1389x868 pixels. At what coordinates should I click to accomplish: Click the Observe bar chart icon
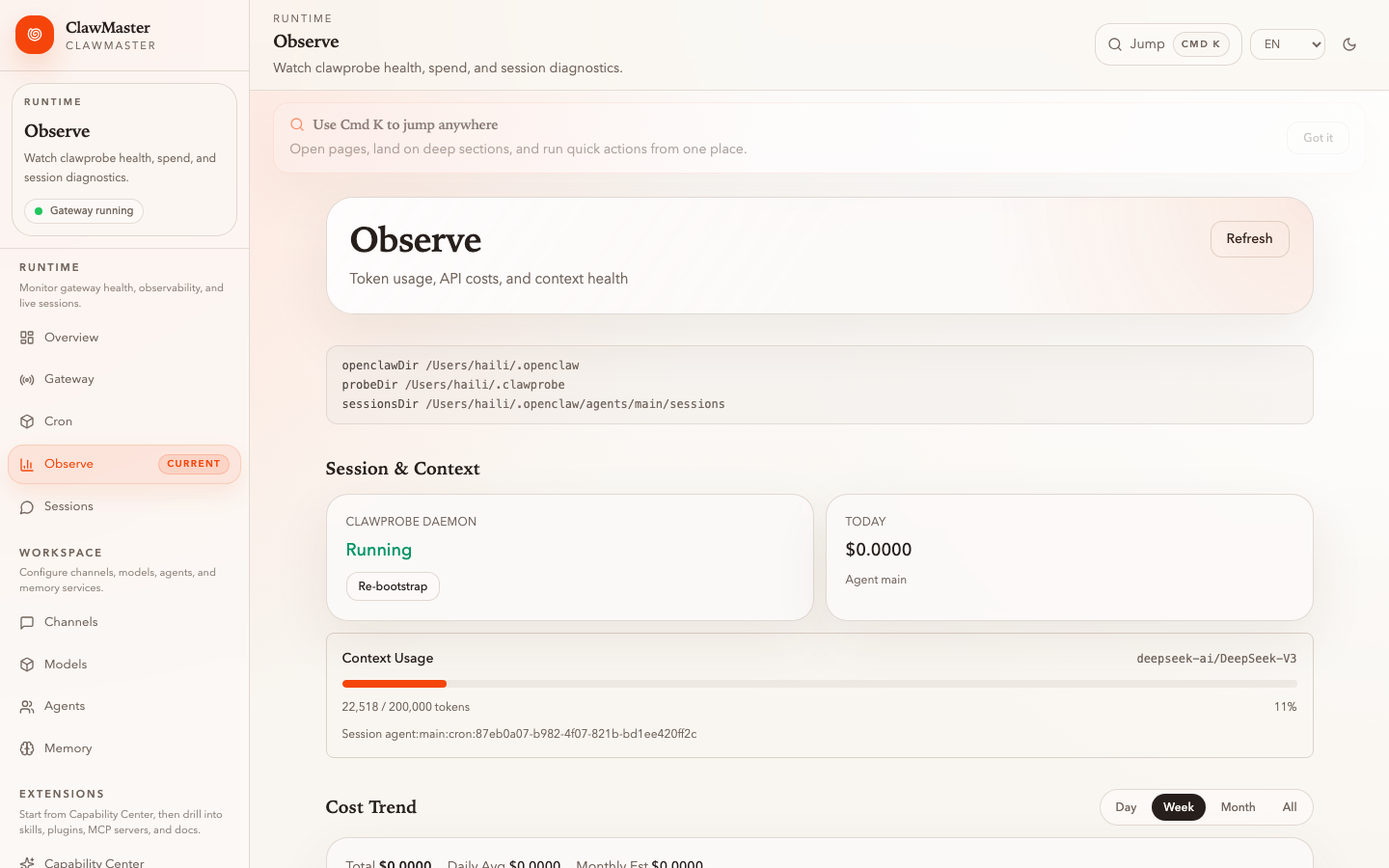pos(27,464)
